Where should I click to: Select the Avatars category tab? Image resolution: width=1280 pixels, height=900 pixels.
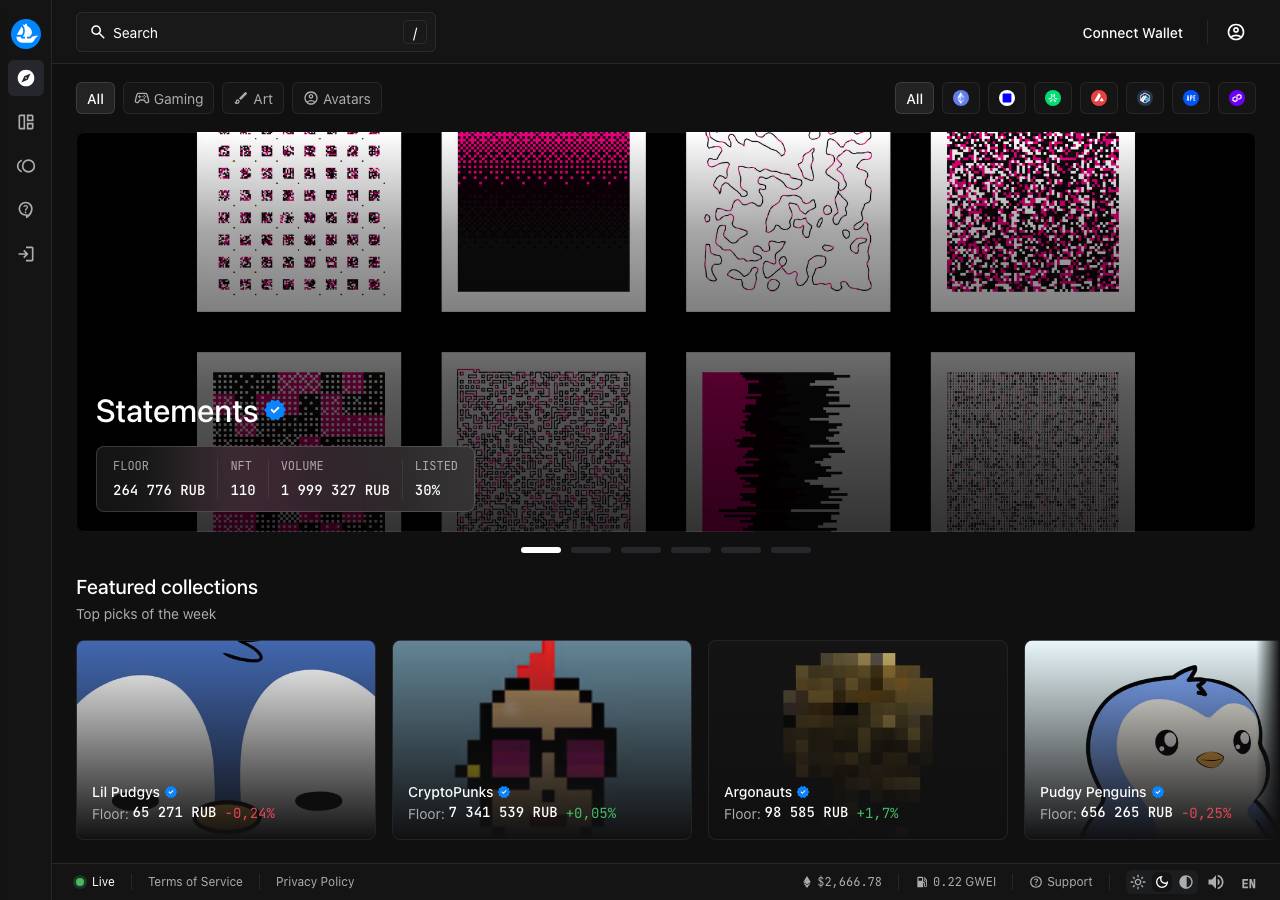tap(337, 98)
